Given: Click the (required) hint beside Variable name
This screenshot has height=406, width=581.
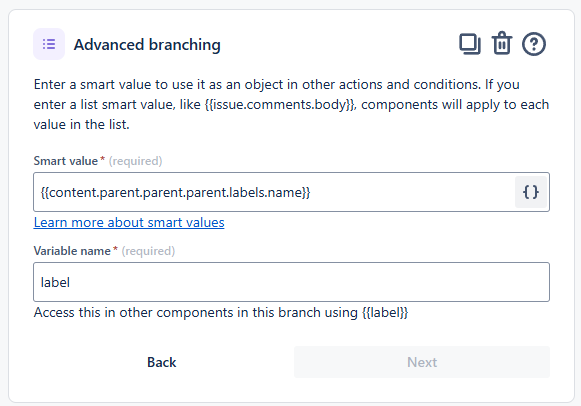Looking at the screenshot, I should pyautogui.click(x=148, y=251).
